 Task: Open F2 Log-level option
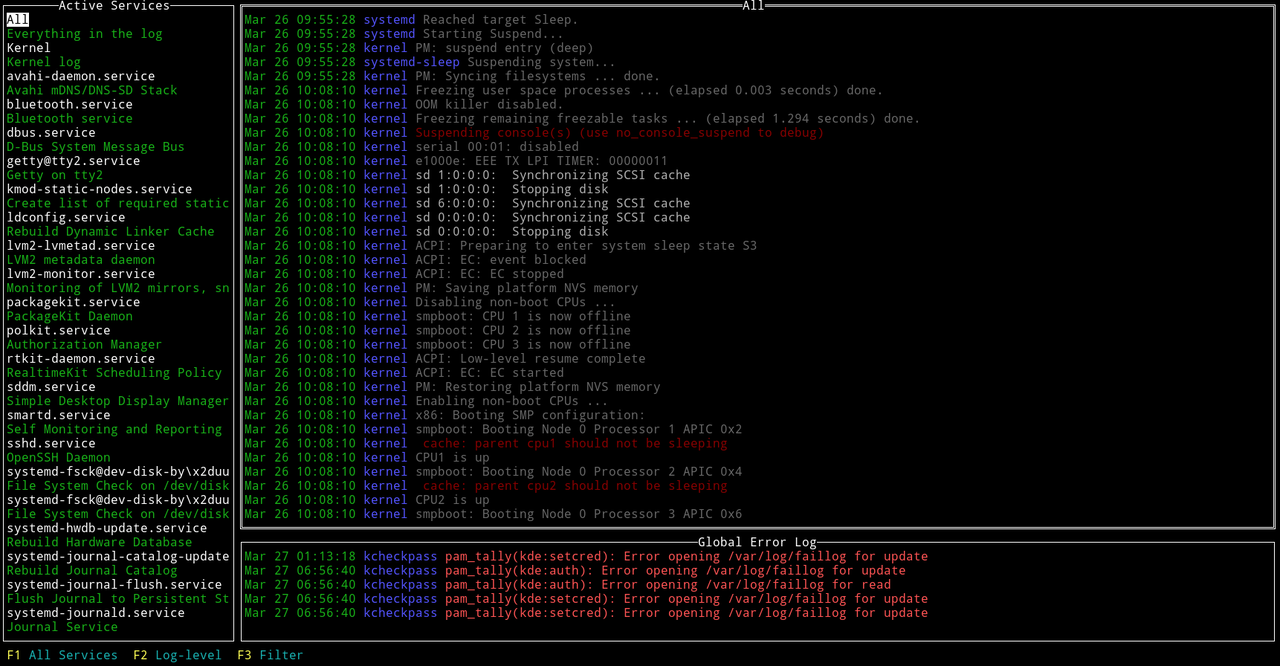pos(177,655)
